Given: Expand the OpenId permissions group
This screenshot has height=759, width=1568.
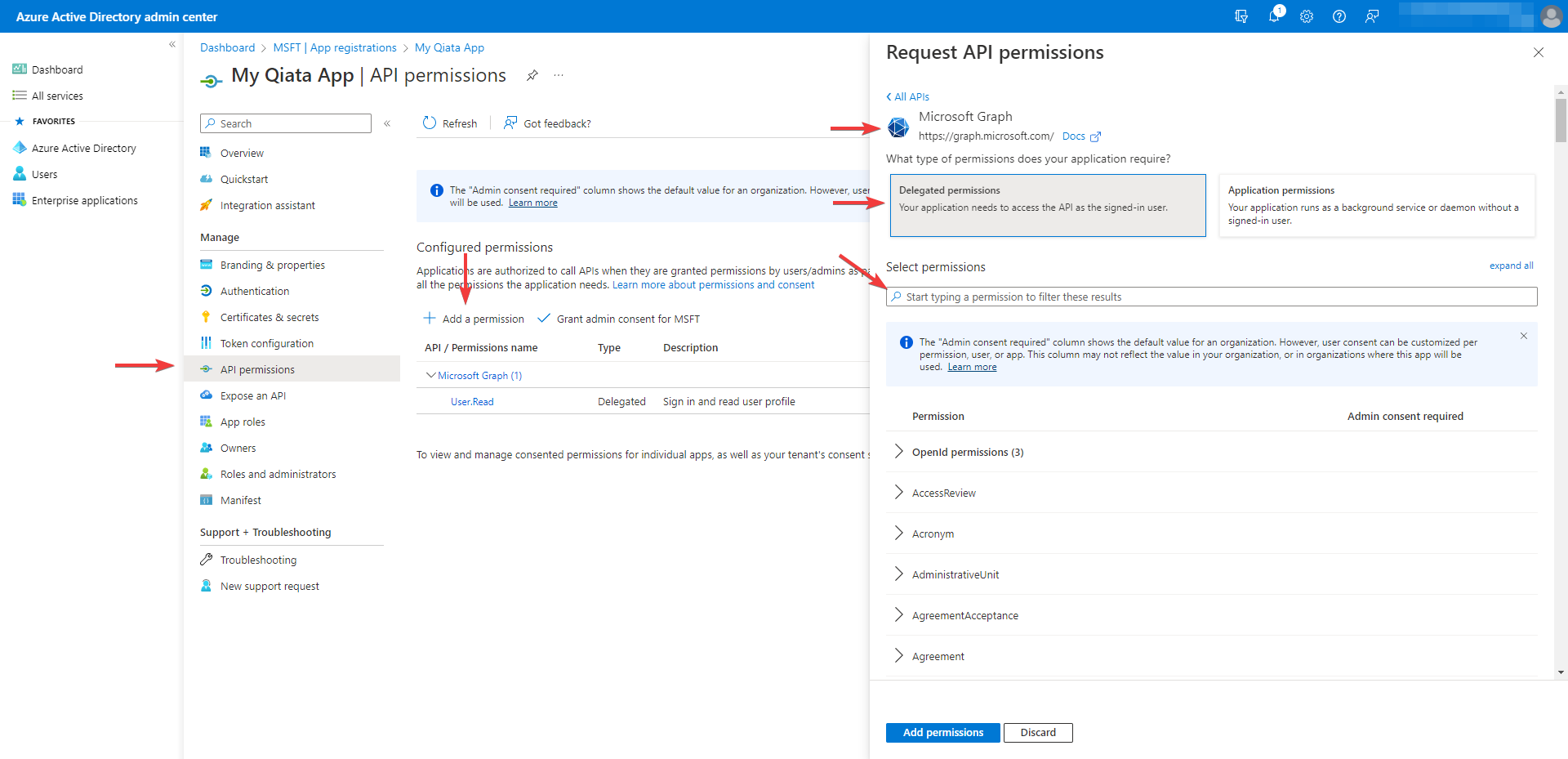Looking at the screenshot, I should pos(898,452).
